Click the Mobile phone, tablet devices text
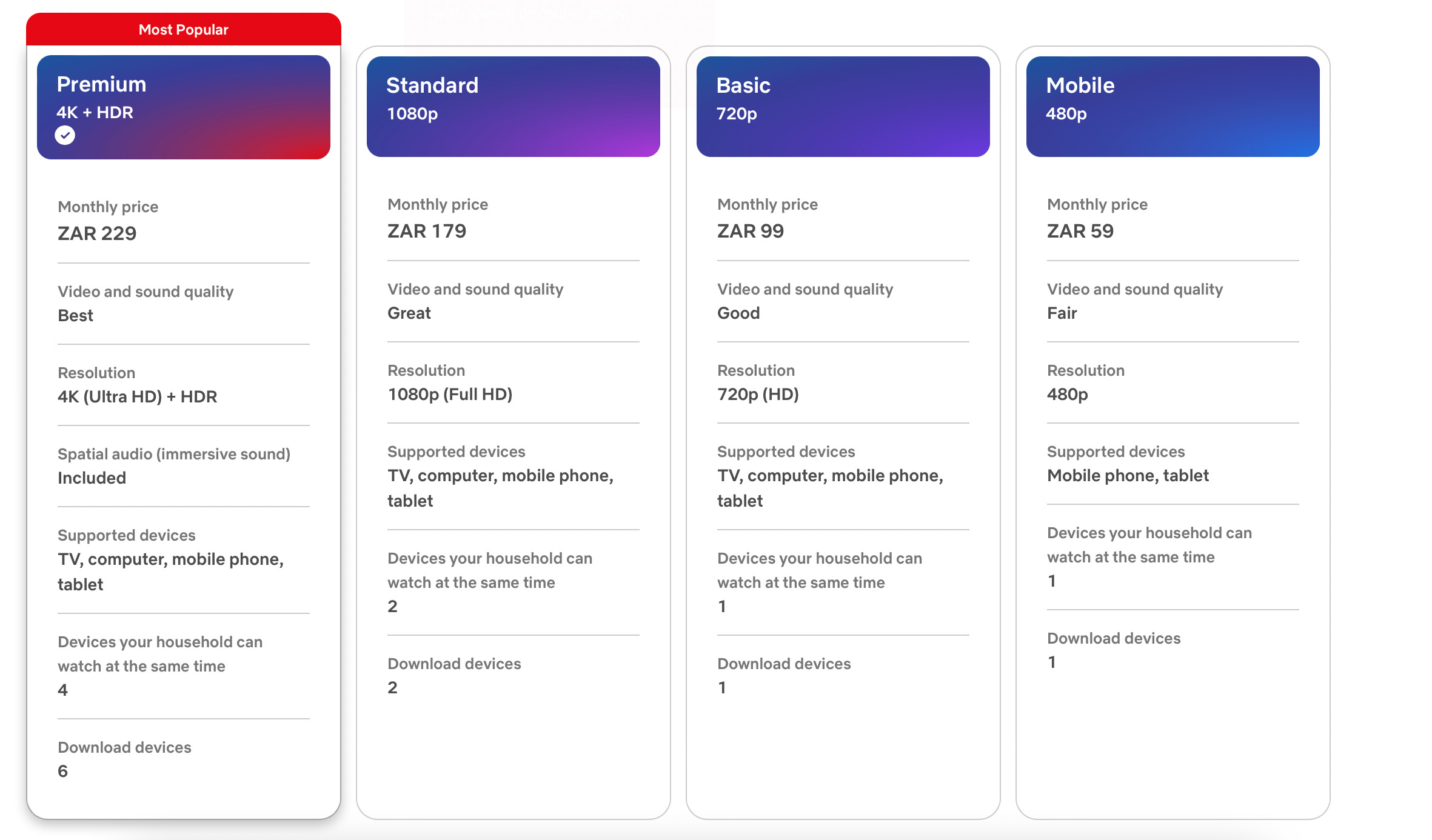Screen dimensions: 1432x840 click(x=1128, y=475)
